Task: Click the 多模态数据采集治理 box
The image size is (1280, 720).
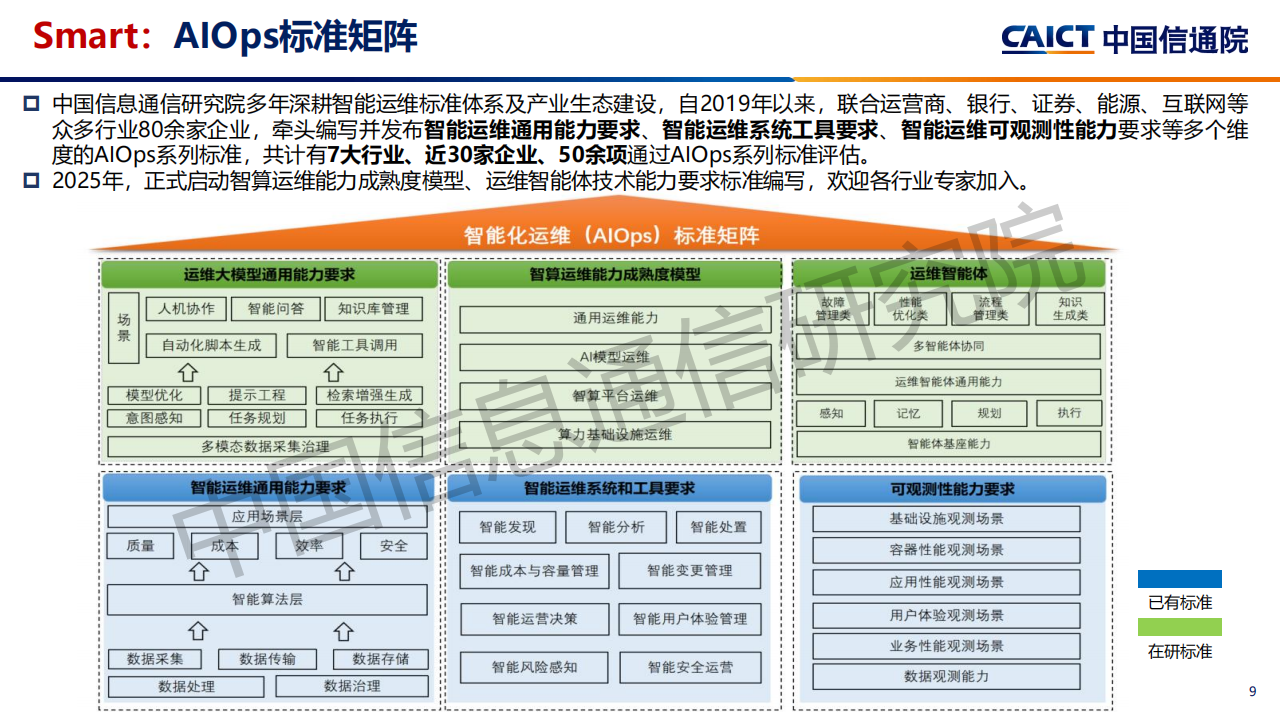Action: (x=265, y=447)
